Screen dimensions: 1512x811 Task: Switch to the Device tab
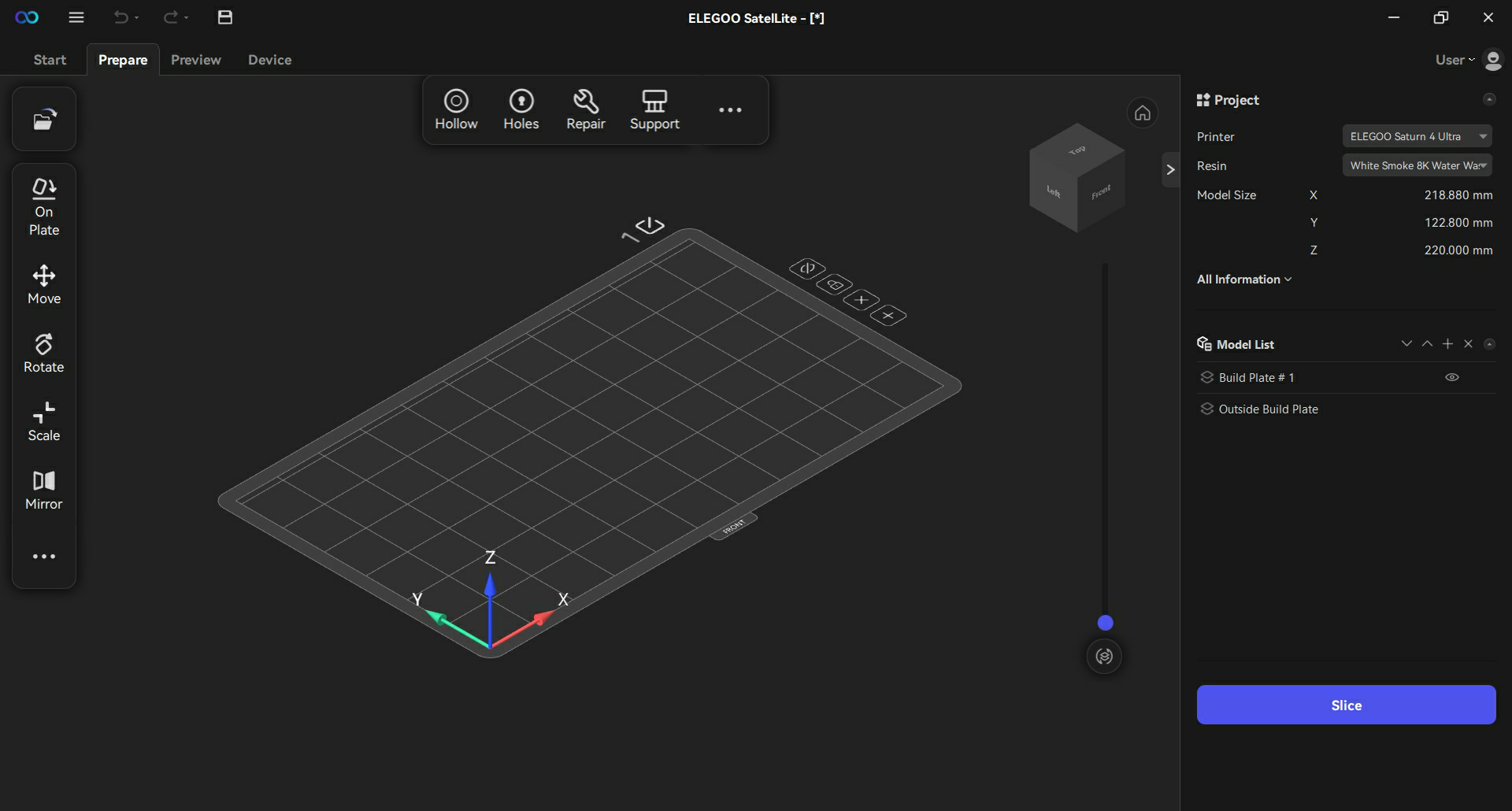tap(269, 60)
